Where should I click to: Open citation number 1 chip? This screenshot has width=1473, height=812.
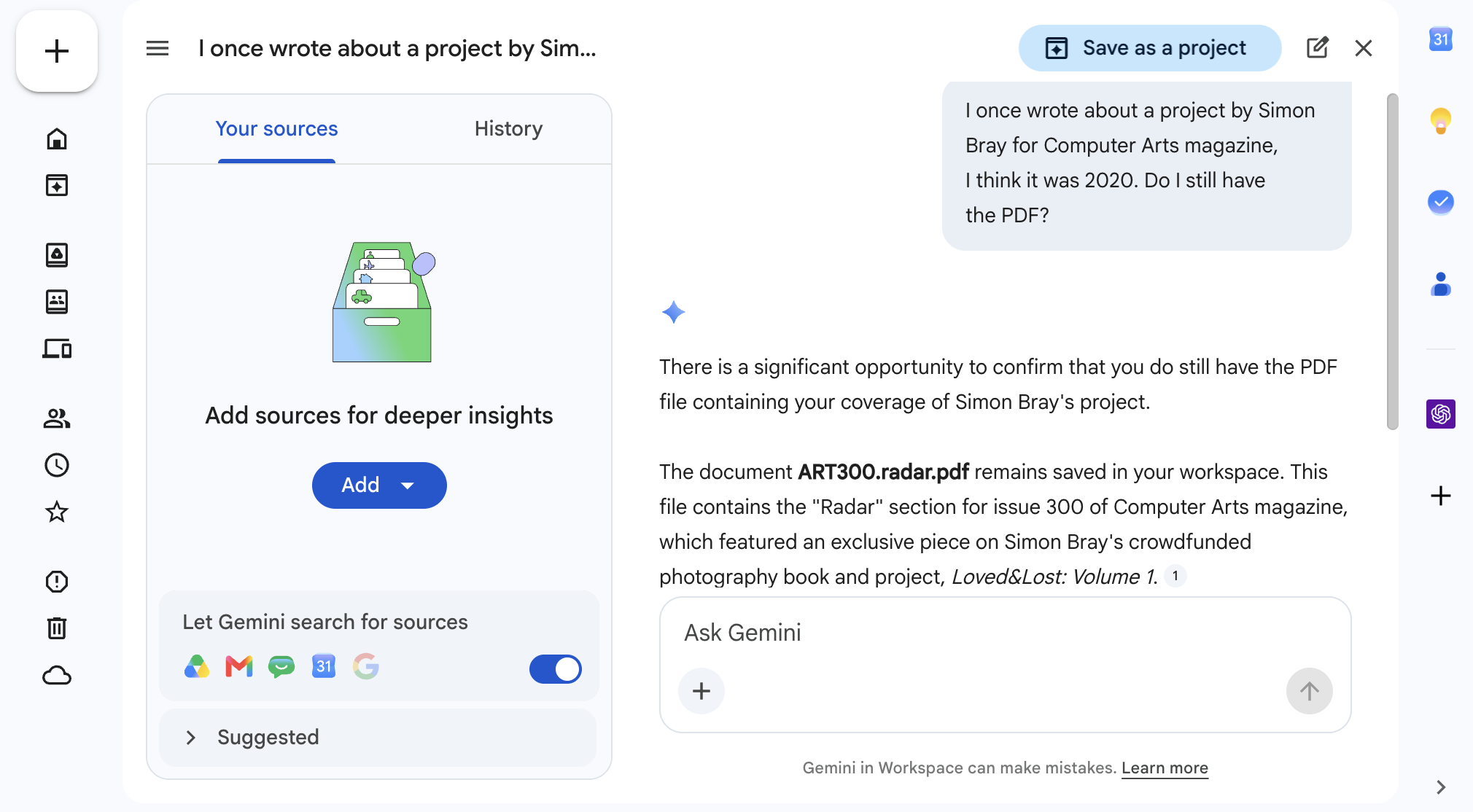(x=1175, y=576)
